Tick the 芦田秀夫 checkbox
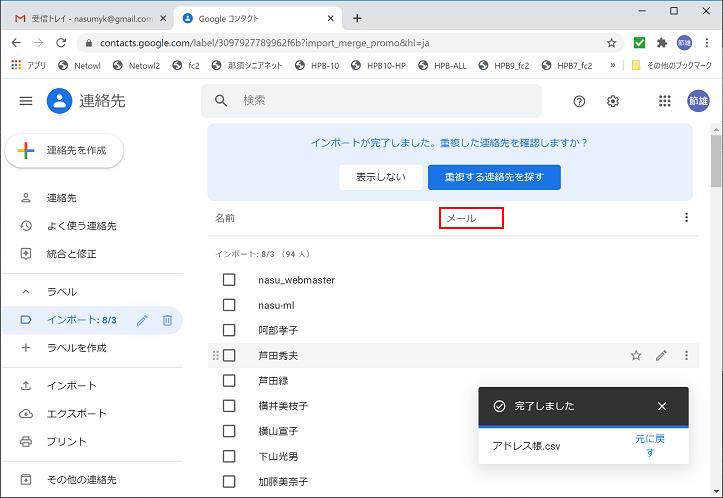 point(229,355)
